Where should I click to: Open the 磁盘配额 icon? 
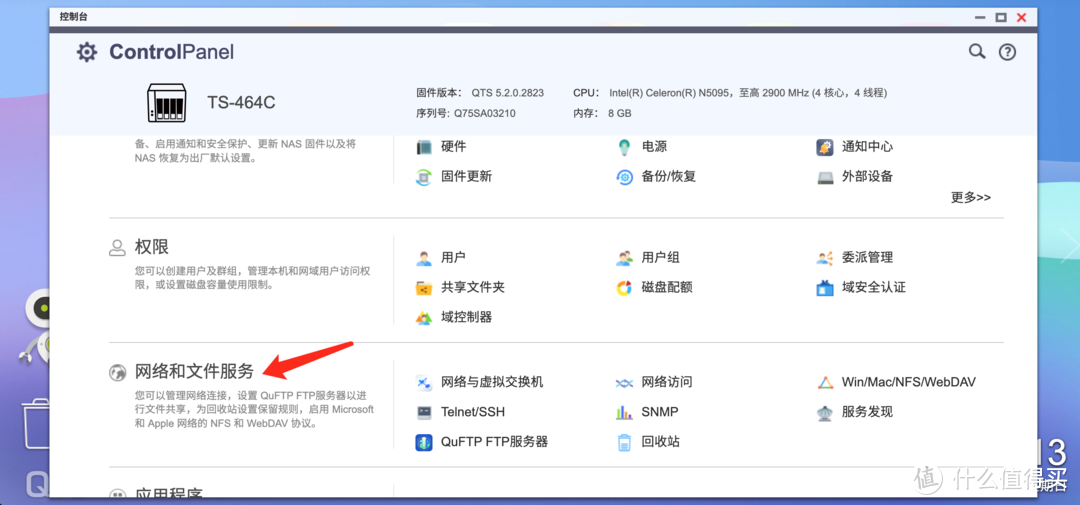pos(624,288)
